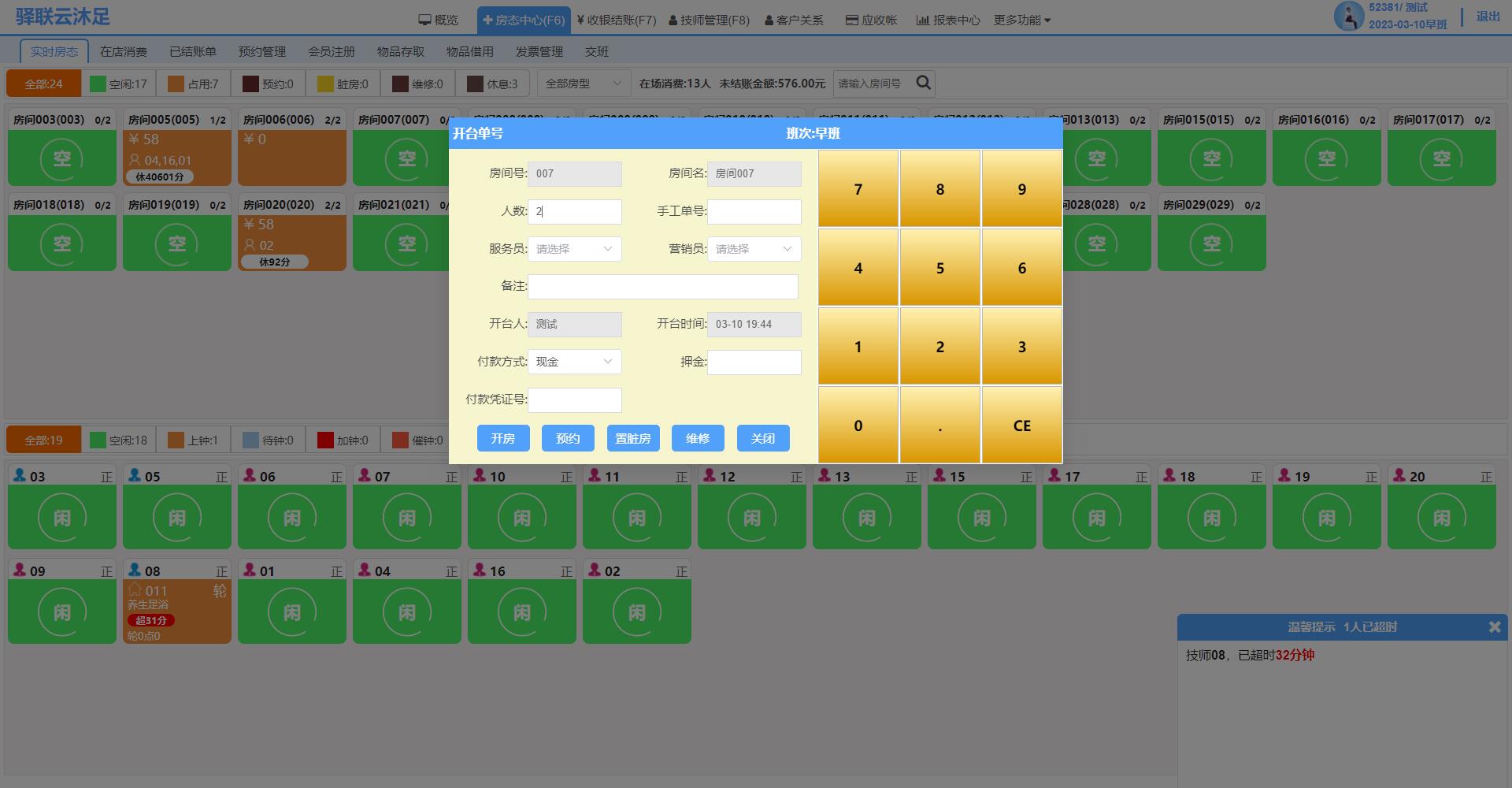Screen dimensions: 1512x788
Task: Open 客户关系 customer relations
Action: pyautogui.click(x=794, y=20)
